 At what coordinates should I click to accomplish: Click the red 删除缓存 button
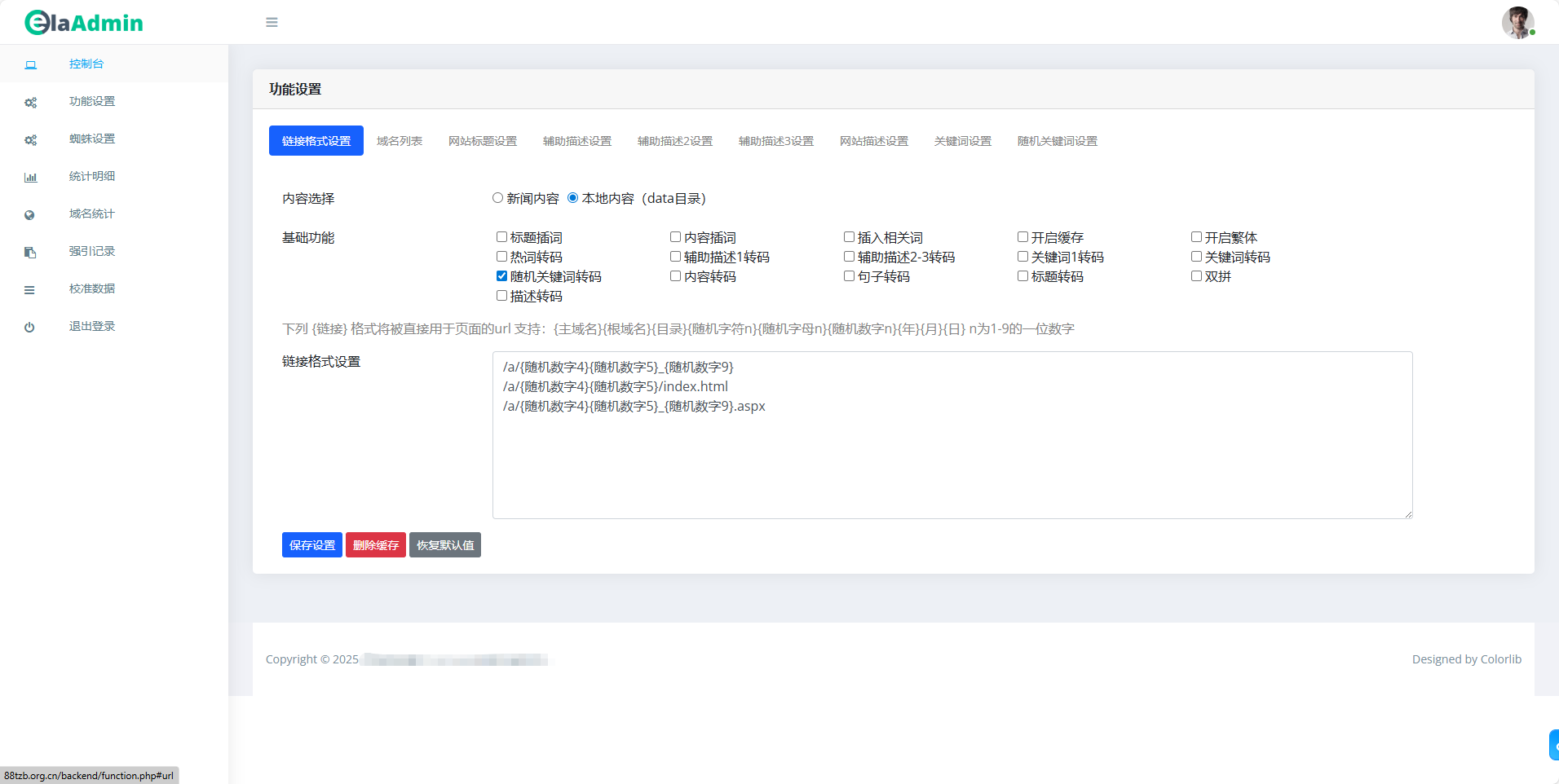(x=375, y=545)
